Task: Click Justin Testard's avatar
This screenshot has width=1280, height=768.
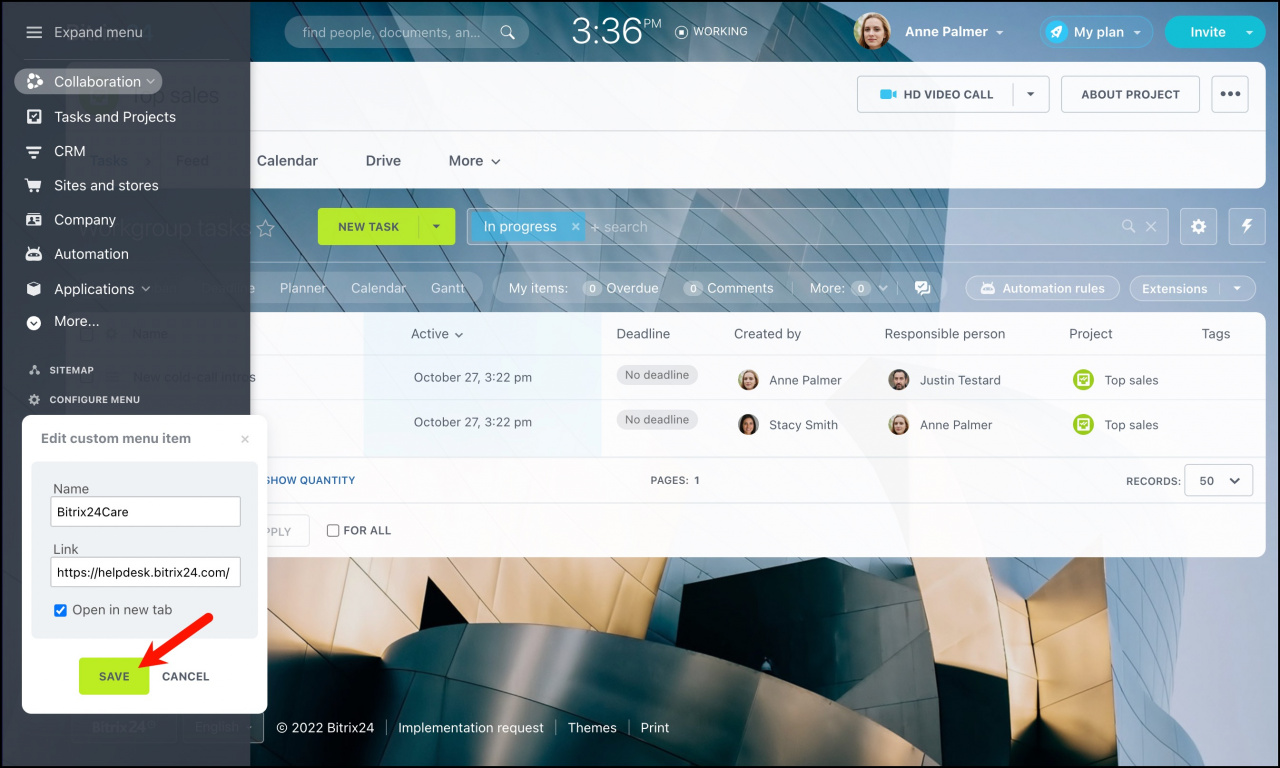Action: click(899, 380)
